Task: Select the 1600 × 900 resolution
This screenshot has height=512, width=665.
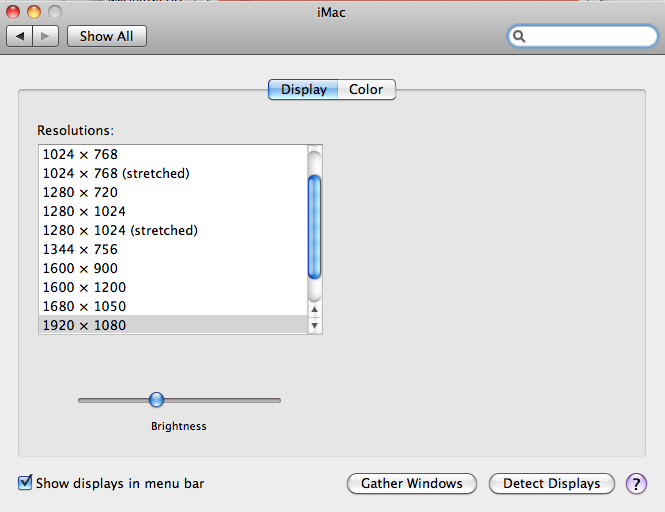Action: point(173,269)
